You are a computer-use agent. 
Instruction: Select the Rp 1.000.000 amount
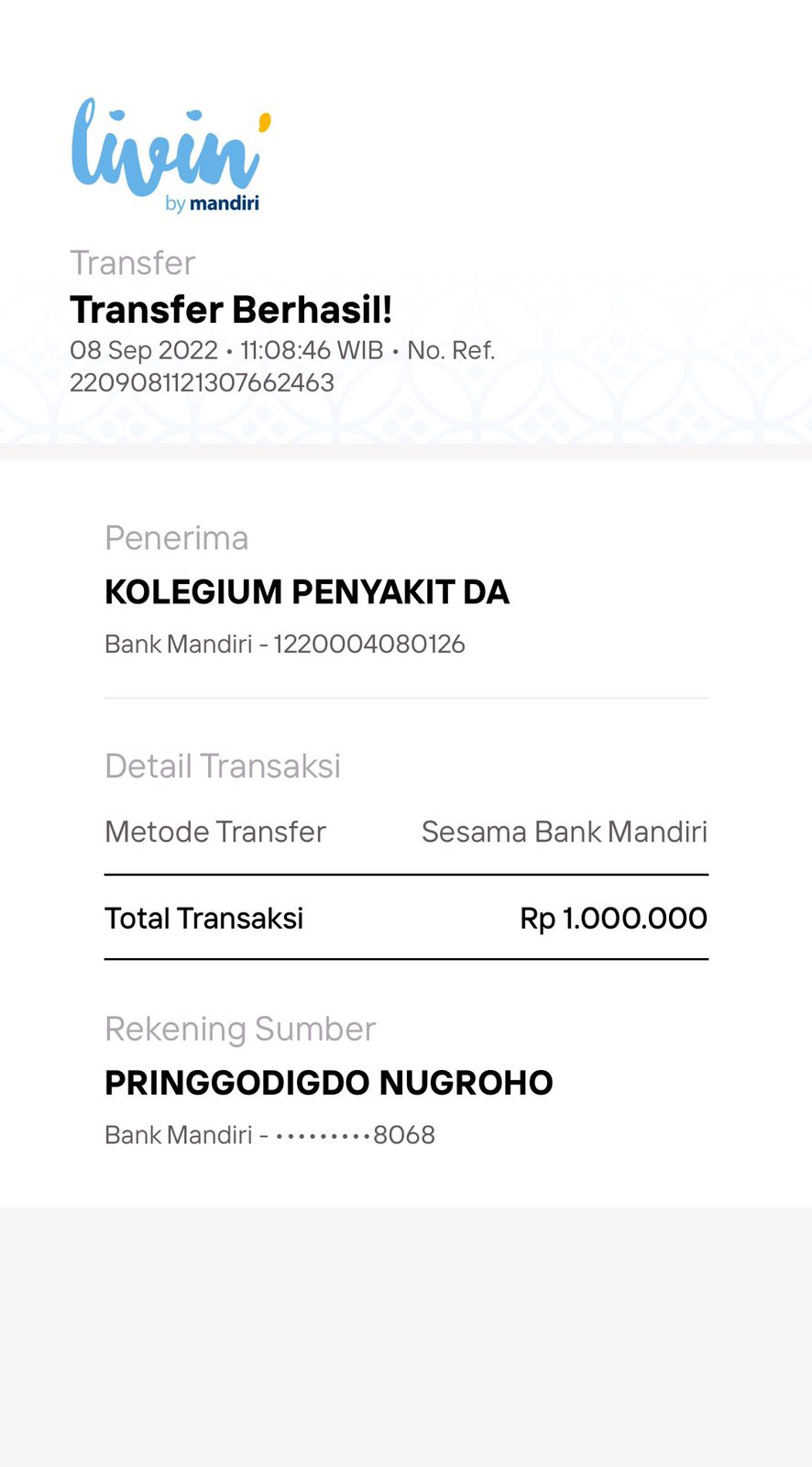pyautogui.click(x=613, y=918)
